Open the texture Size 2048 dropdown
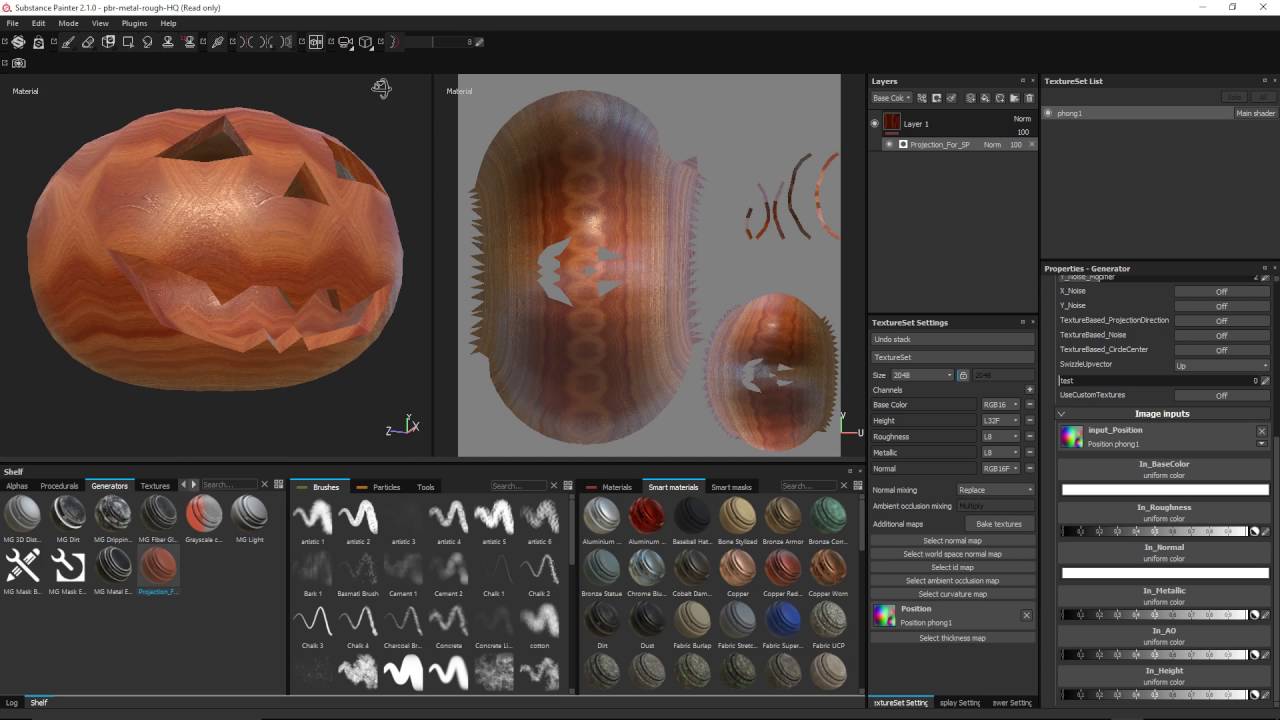Image resolution: width=1280 pixels, height=720 pixels. point(922,375)
